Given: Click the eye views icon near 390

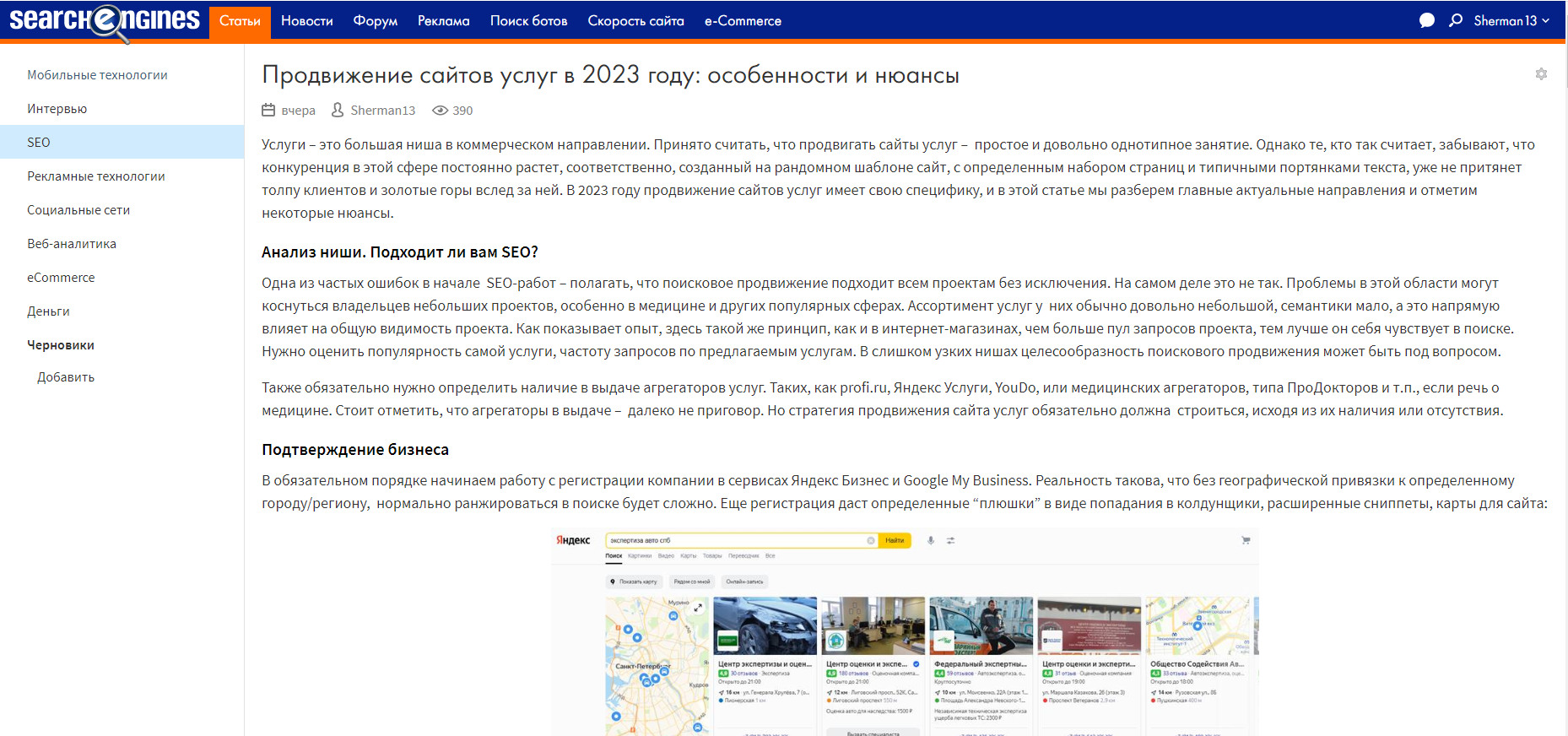Looking at the screenshot, I should 440,111.
